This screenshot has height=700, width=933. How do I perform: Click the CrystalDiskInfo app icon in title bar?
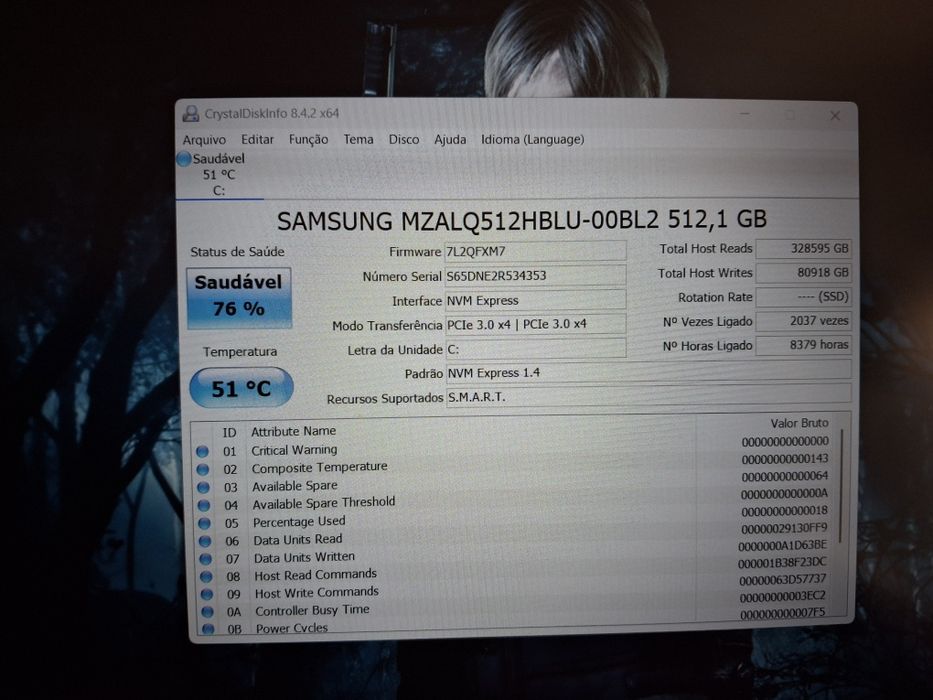[191, 113]
